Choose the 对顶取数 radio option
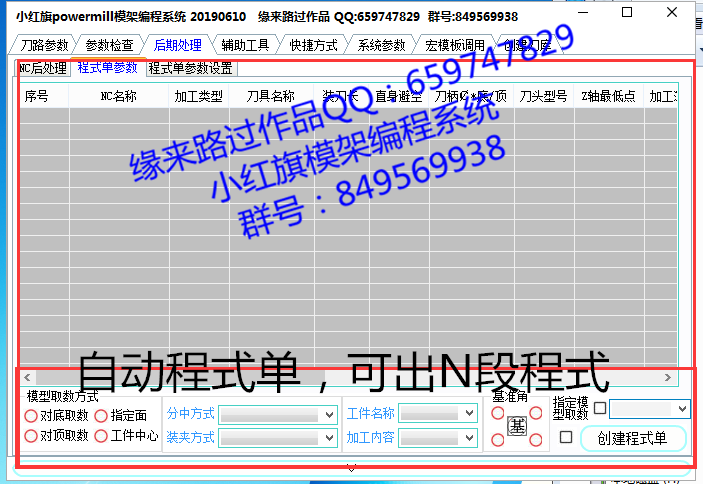Screen dimensions: 703x484 click(31, 436)
